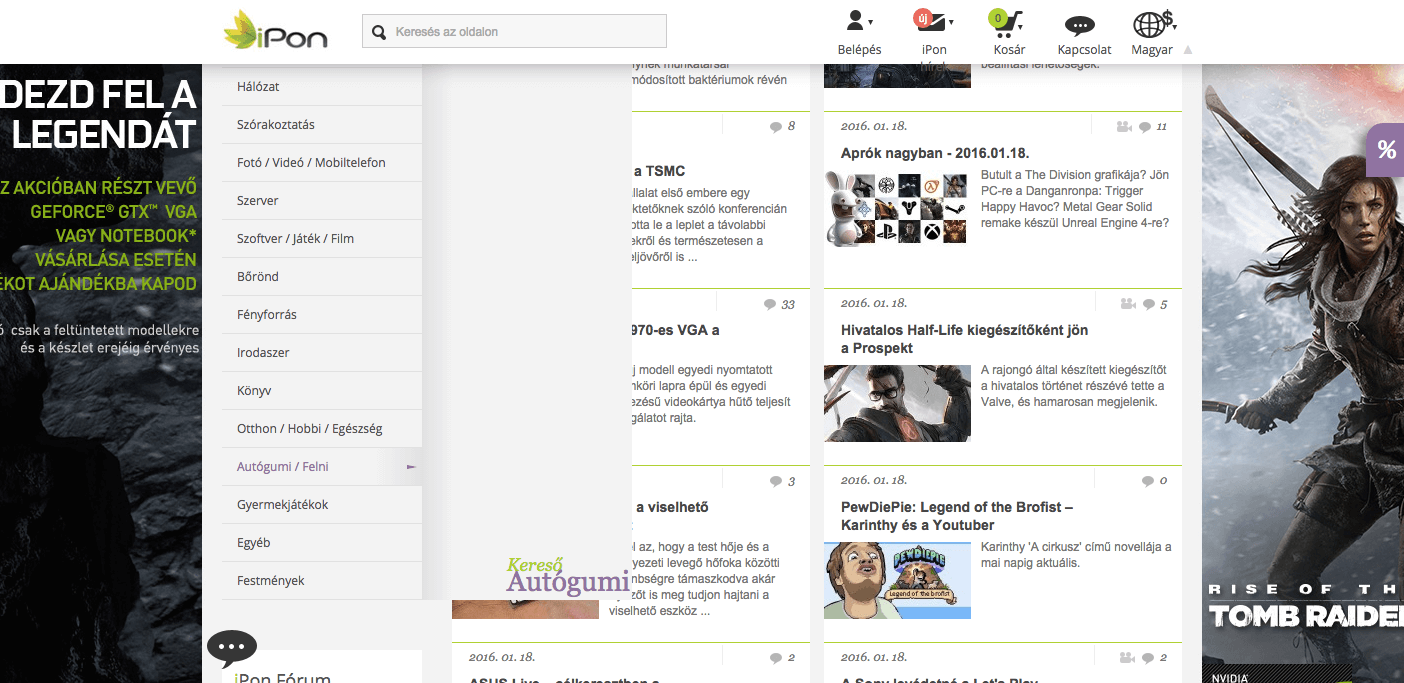This screenshot has width=1404, height=683.
Task: Select Hálózat category
Action: point(322,87)
